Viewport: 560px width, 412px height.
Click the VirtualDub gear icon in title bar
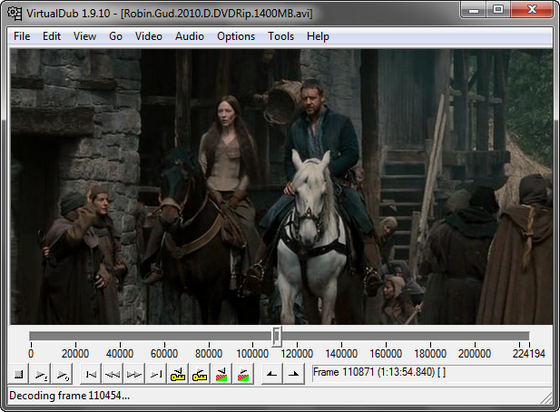tap(14, 13)
